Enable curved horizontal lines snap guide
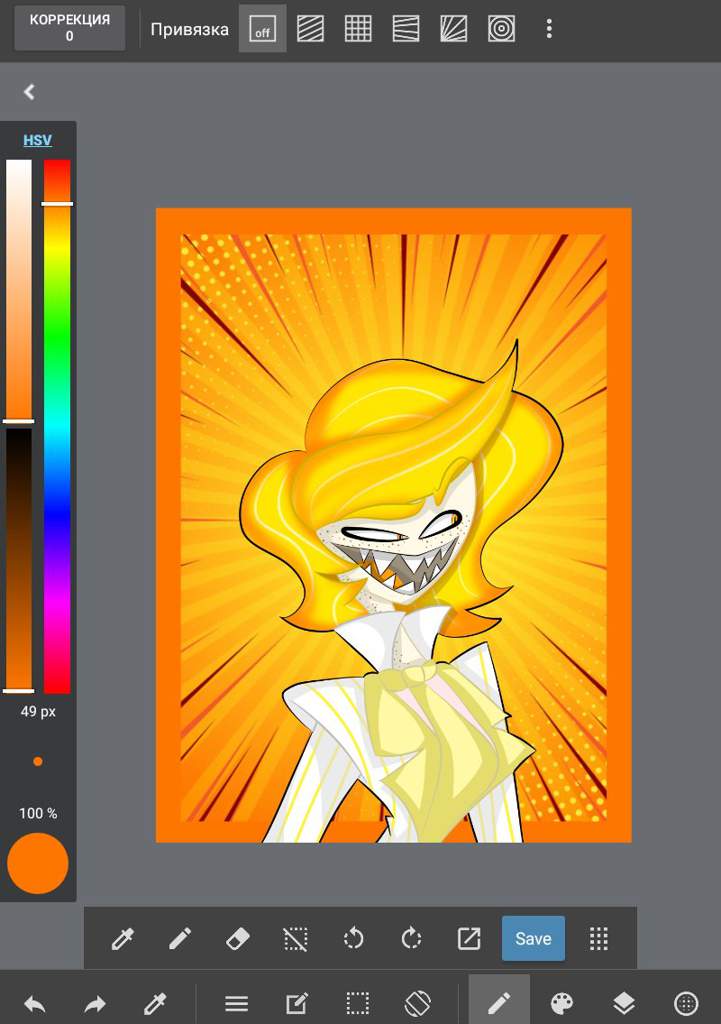 [x=406, y=29]
